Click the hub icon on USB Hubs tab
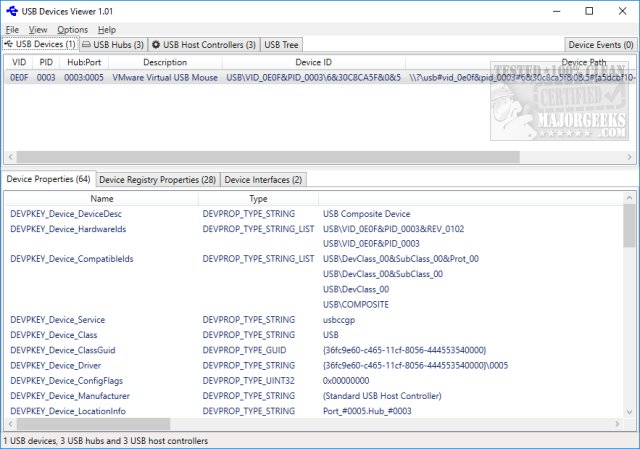This screenshot has width=640, height=449. pos(87,45)
